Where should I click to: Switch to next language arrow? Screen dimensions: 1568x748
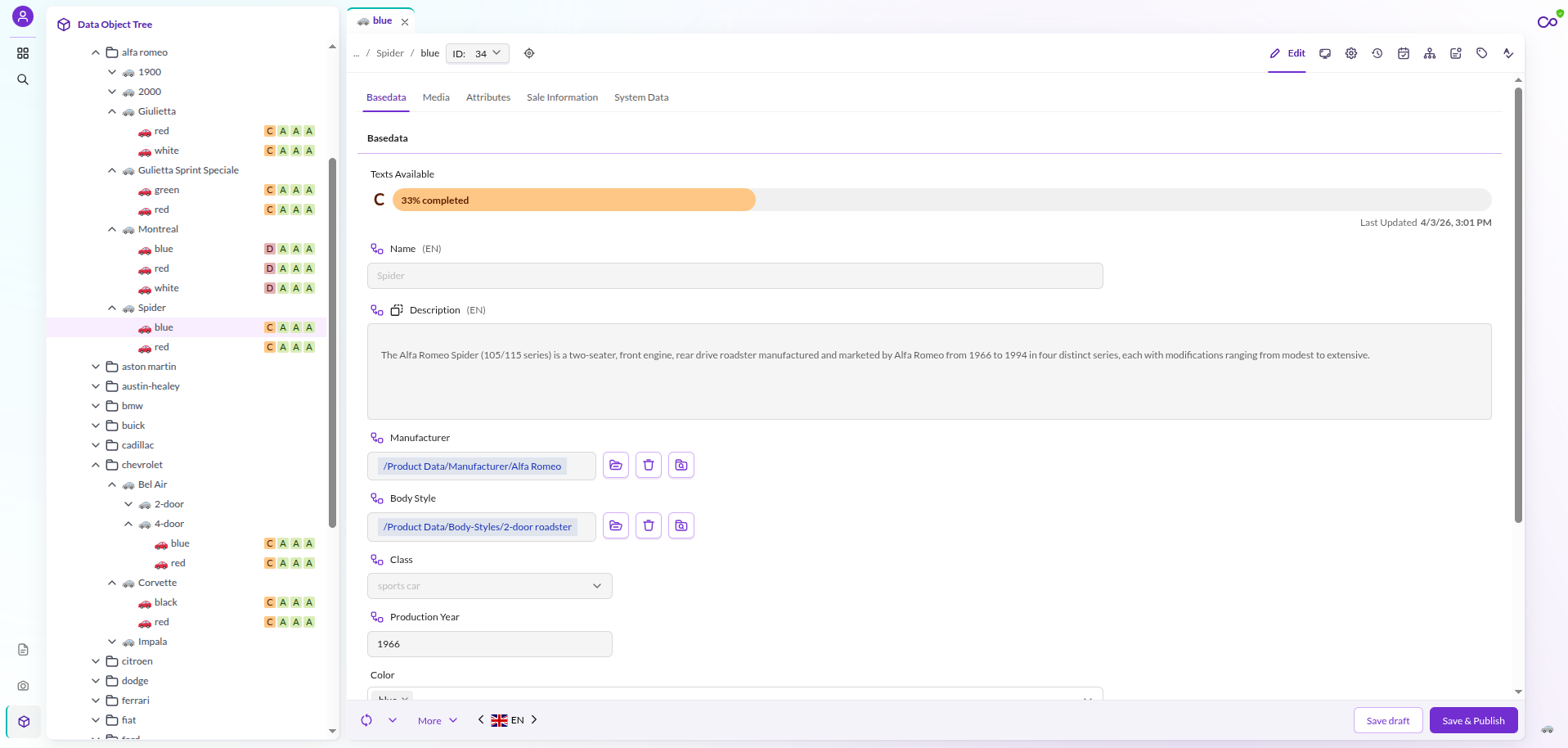534,720
